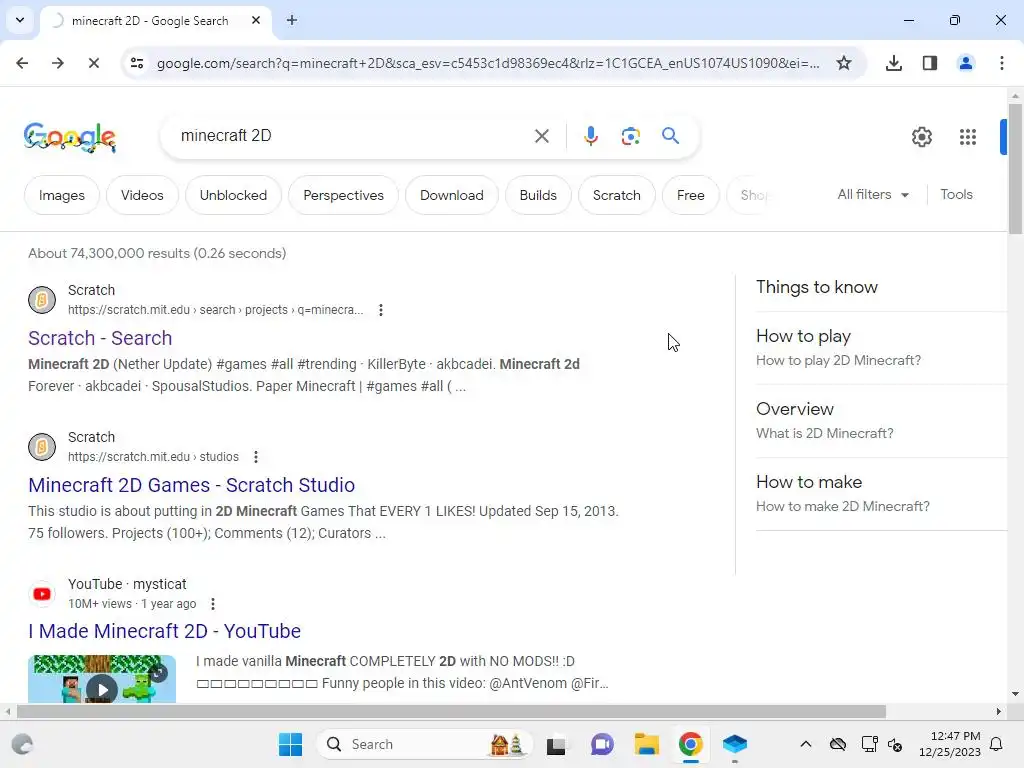Click the address bar URL
This screenshot has width=1024, height=768.
pos(488,63)
